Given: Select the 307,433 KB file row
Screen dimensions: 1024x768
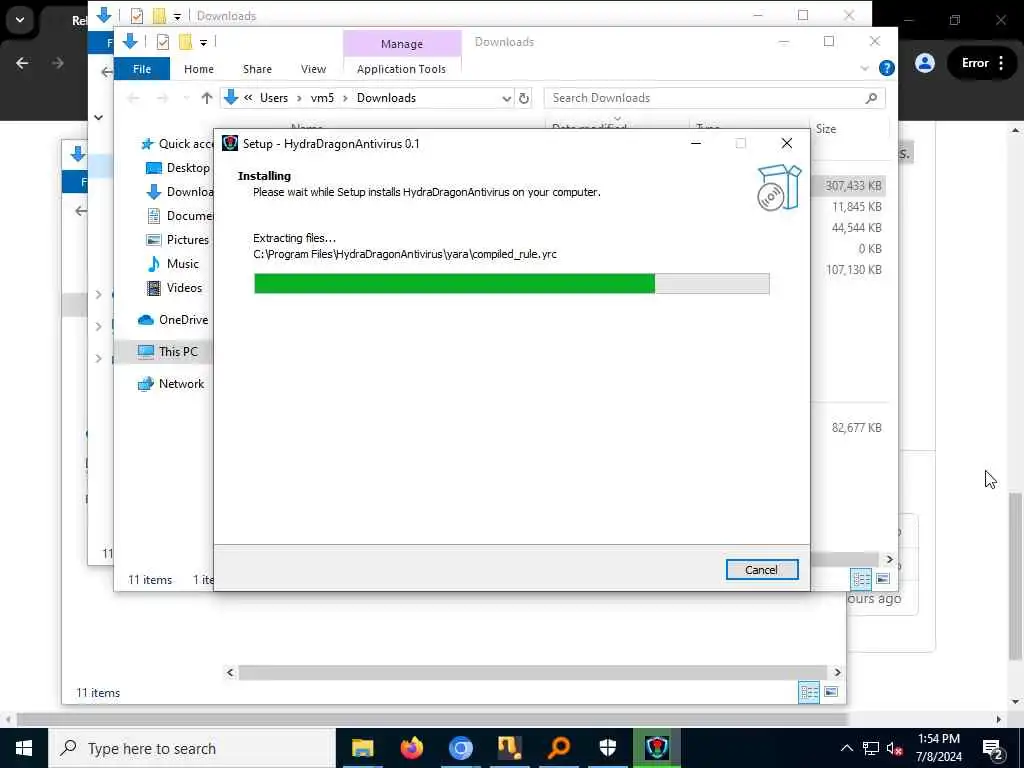Looking at the screenshot, I should tap(848, 185).
